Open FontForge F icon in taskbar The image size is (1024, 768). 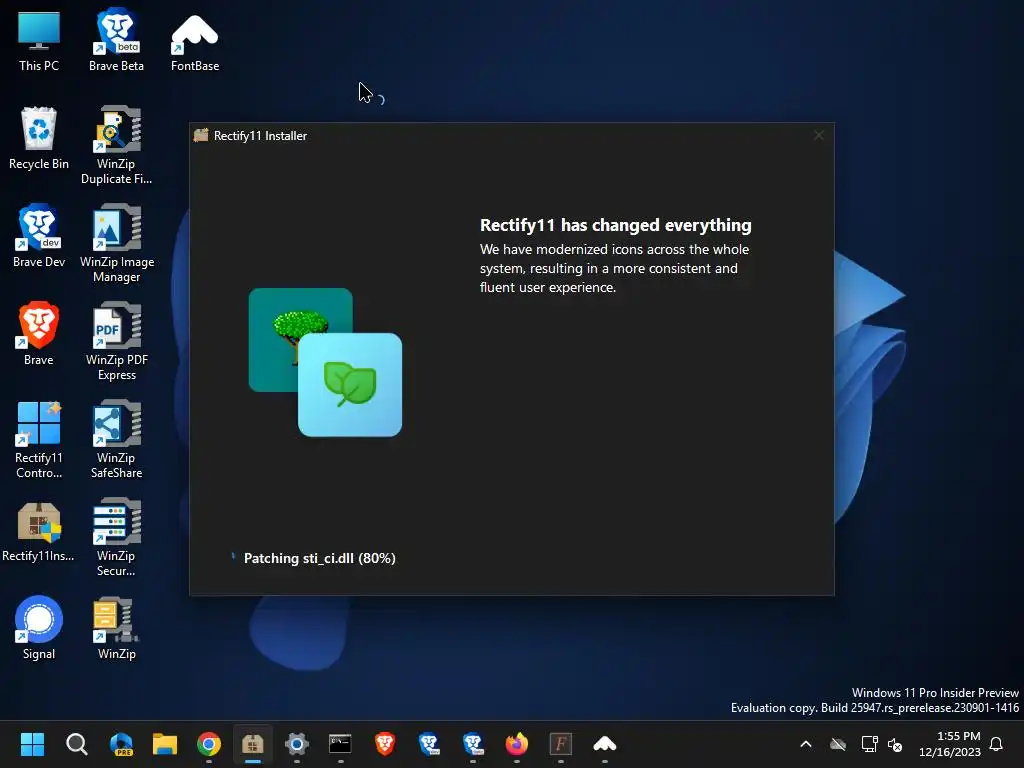coord(560,744)
